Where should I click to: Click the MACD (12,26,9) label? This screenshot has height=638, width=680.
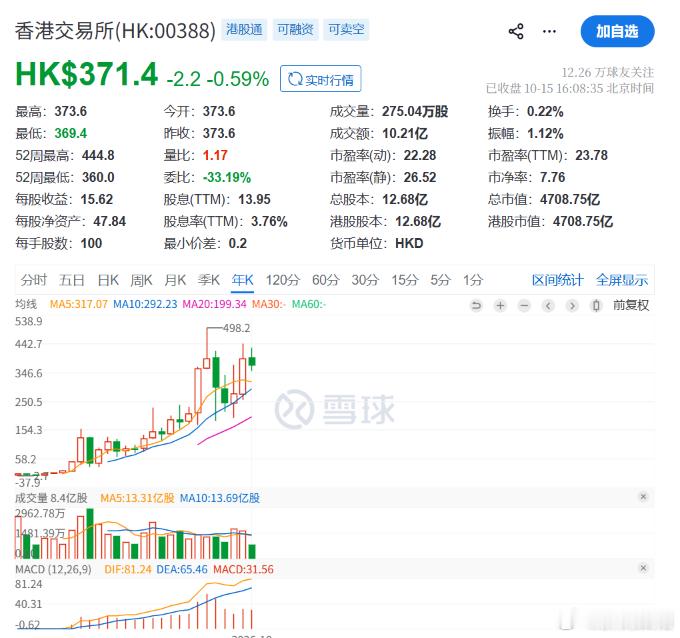point(53,569)
